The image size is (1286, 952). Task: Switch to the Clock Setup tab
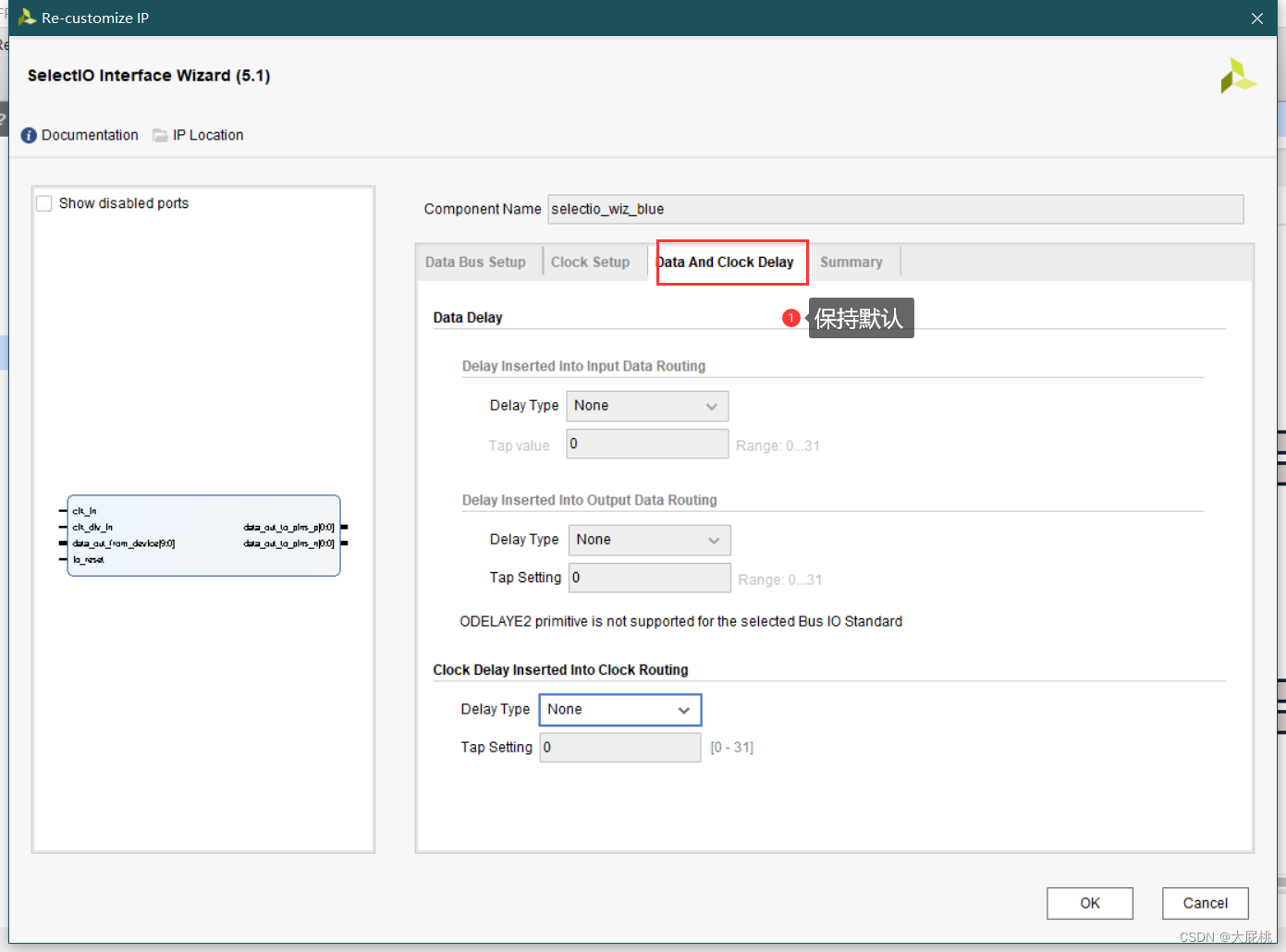(590, 262)
